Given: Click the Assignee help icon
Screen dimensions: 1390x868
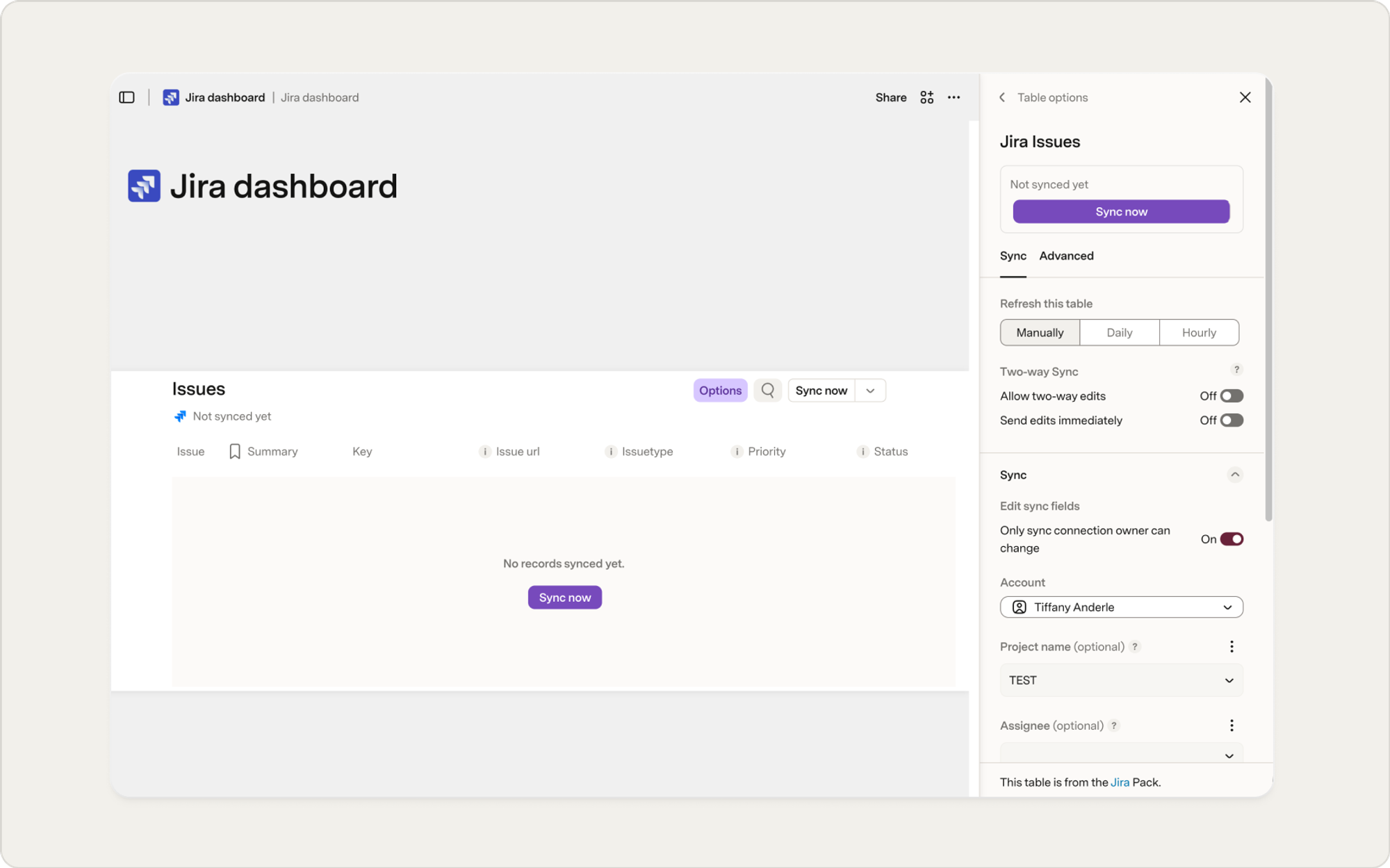Looking at the screenshot, I should tap(1114, 726).
